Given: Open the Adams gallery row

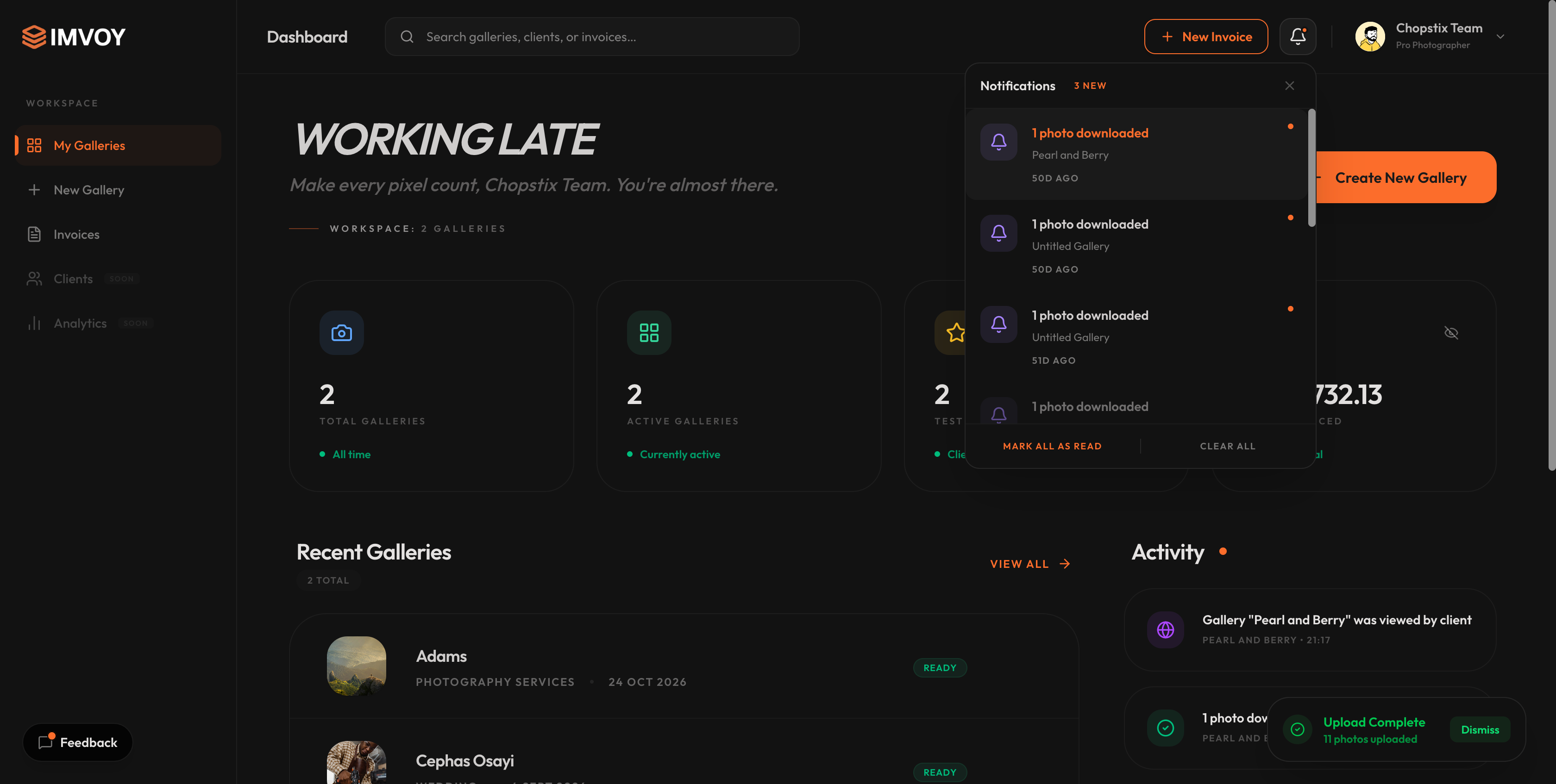Looking at the screenshot, I should (x=684, y=667).
